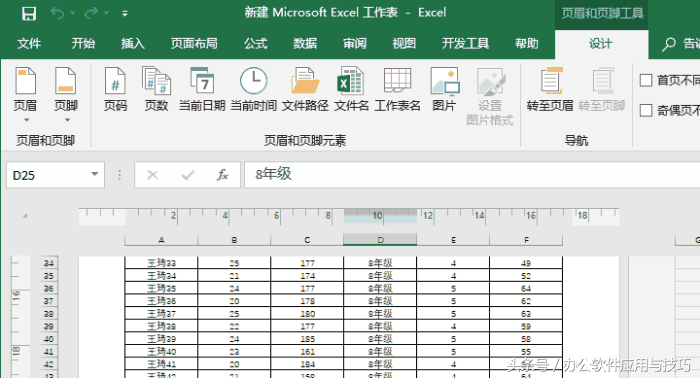
Task: Click 8年级 cell in row 38
Action: tap(380, 314)
